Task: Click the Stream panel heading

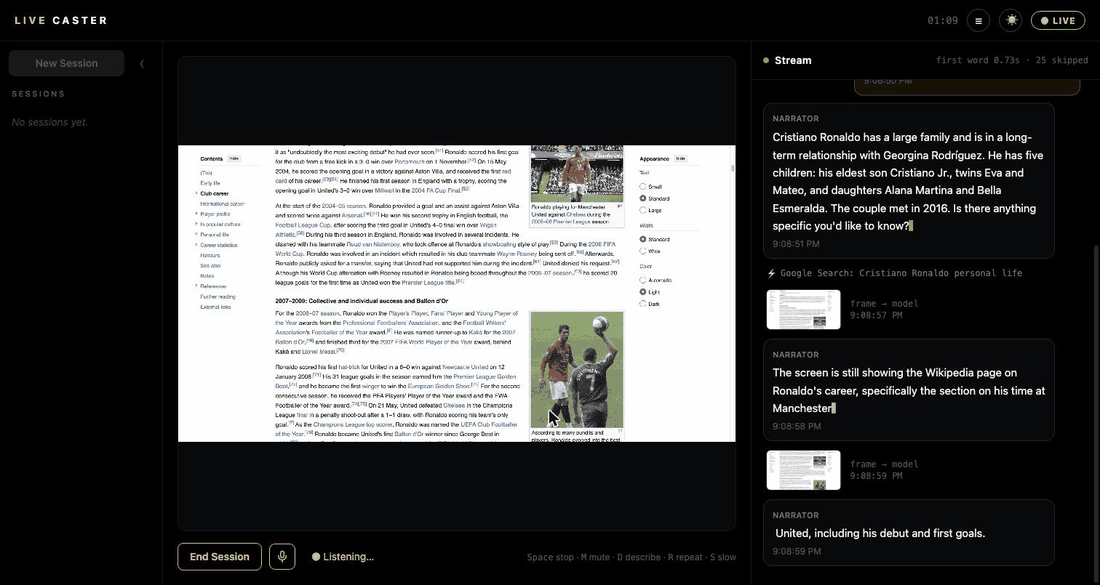Action: pos(793,60)
